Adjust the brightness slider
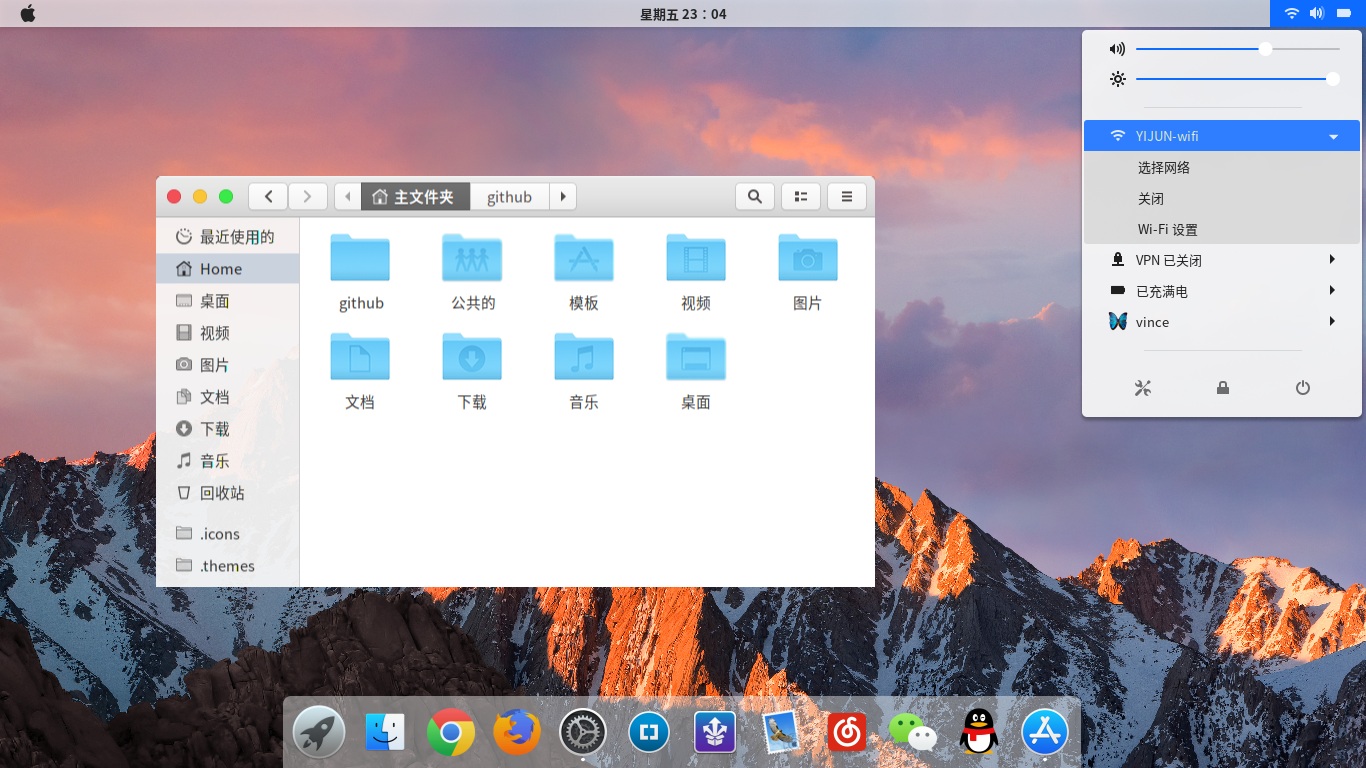This screenshot has height=768, width=1366. (x=1238, y=79)
